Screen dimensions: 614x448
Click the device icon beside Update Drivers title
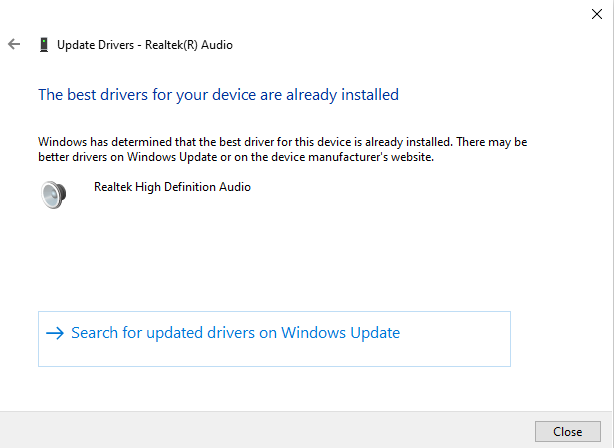pyautogui.click(x=43, y=45)
